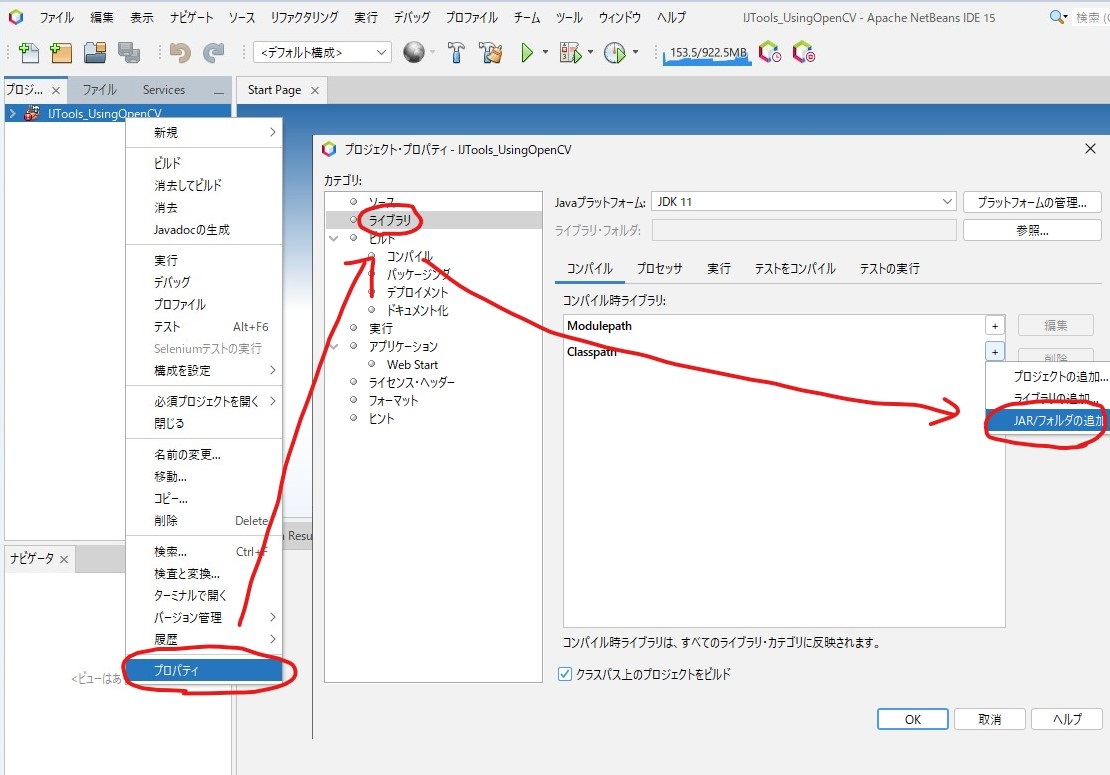Switch to the テストをコンパイル tab
Viewport: 1110px width, 775px height.
coord(794,268)
